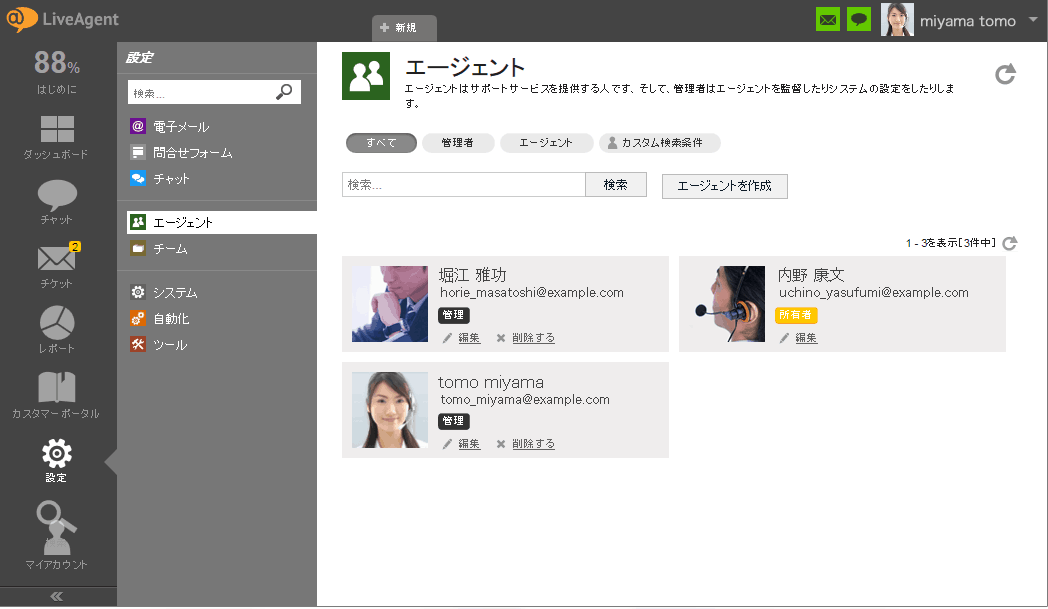Open 堀江 雅功's profile photo
1048x609 pixels.
coord(390,303)
